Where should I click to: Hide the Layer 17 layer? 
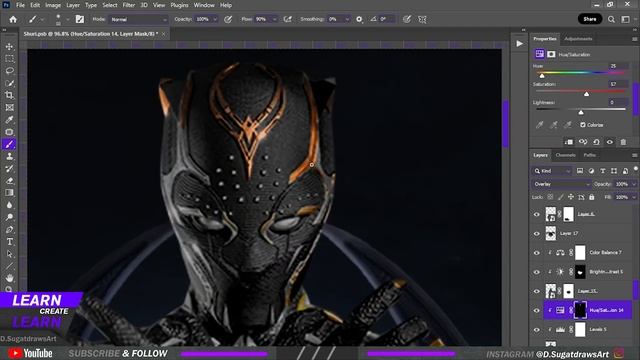537,234
